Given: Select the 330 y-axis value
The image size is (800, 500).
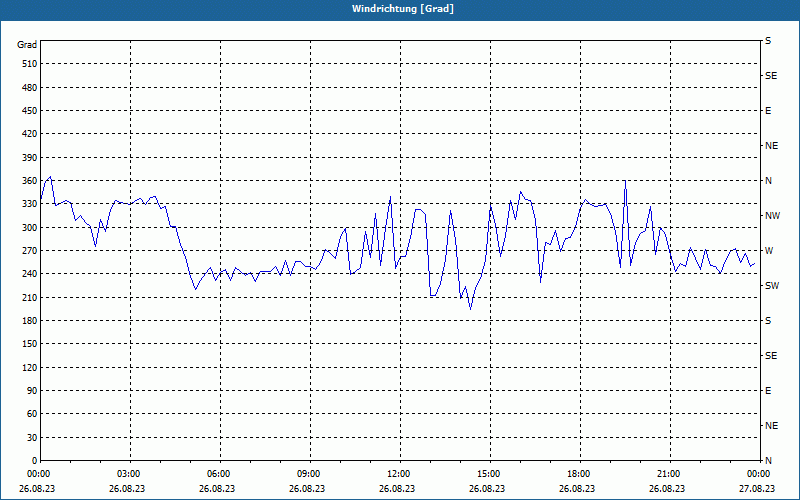Looking at the screenshot, I should (30, 204).
